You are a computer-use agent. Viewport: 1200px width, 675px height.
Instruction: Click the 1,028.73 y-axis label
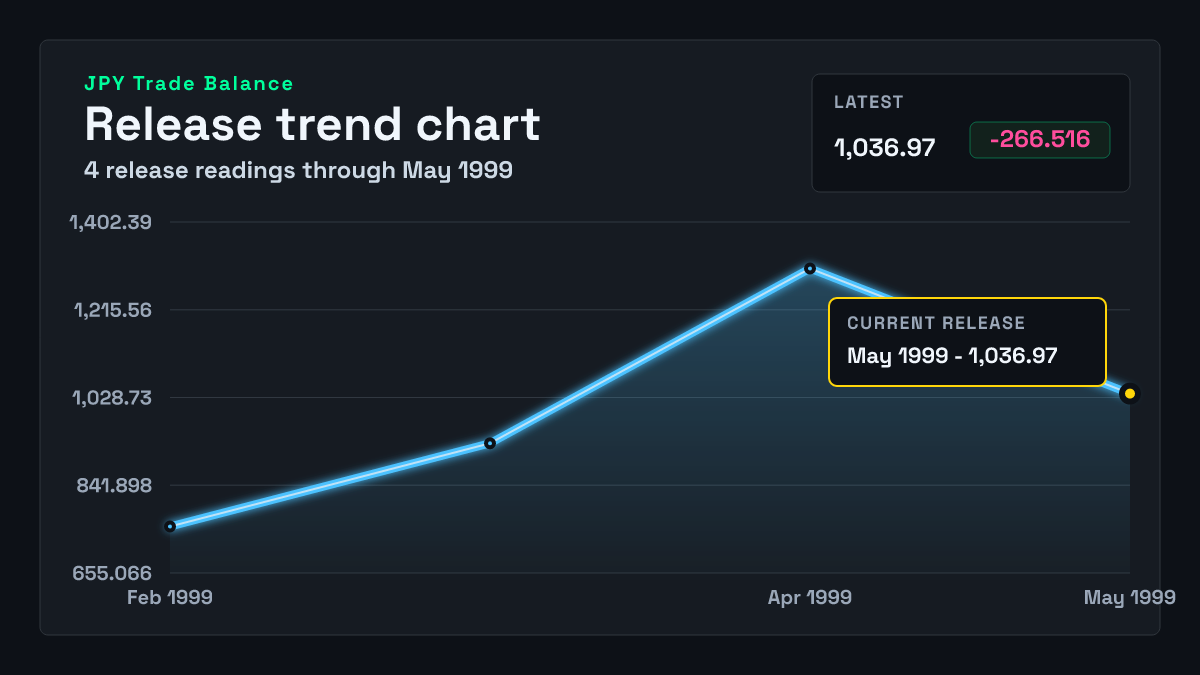pos(111,398)
